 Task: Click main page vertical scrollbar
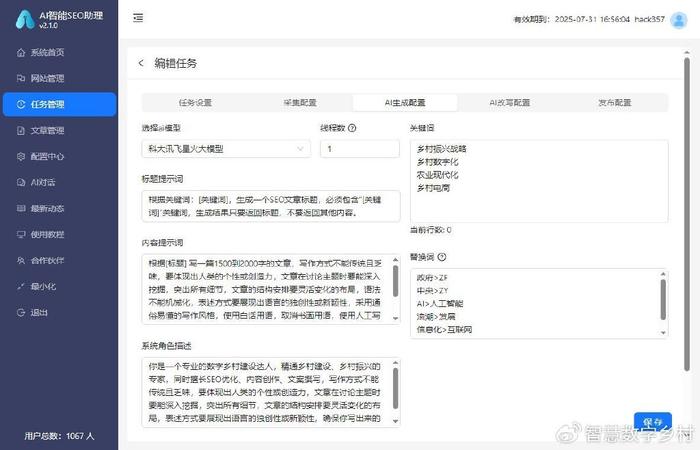[687, 214]
